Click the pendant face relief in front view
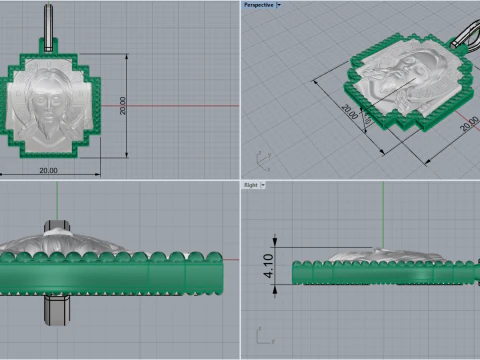This screenshot has height=360, width=480. coord(49,105)
